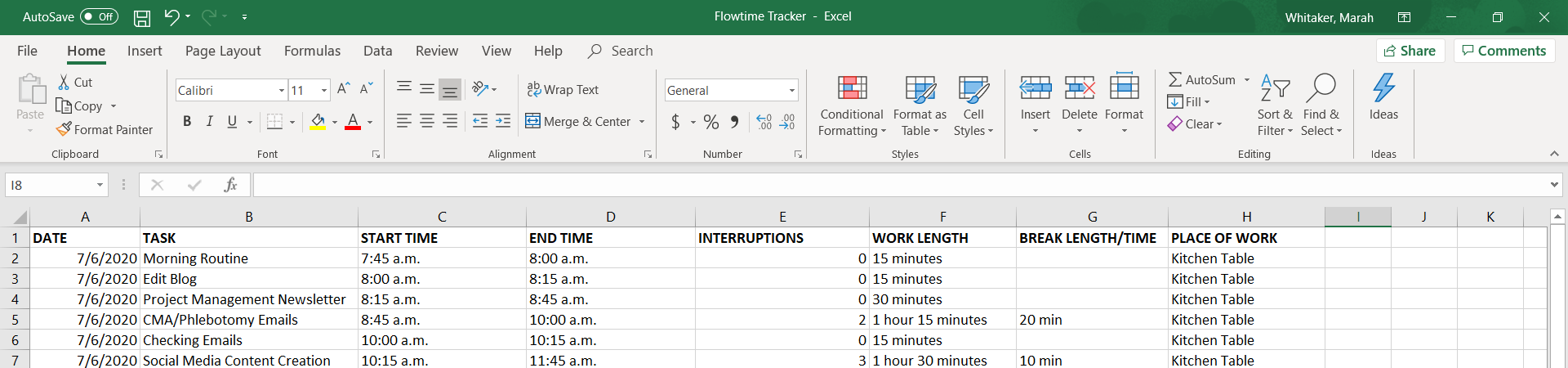Click the Increase Decimal icon
The image size is (1568, 368).
764,122
